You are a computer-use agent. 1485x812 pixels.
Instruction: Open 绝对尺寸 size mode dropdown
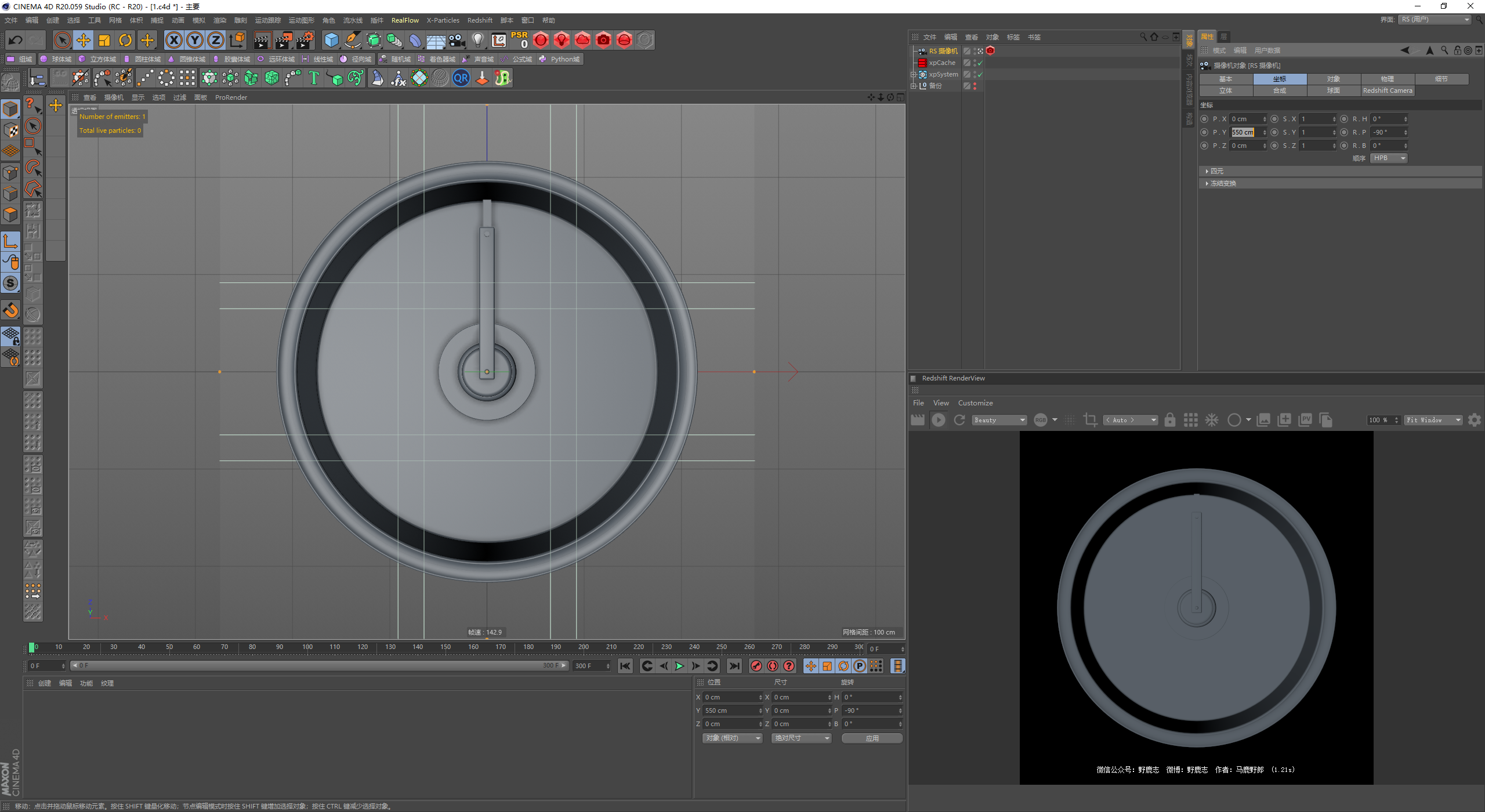point(802,738)
